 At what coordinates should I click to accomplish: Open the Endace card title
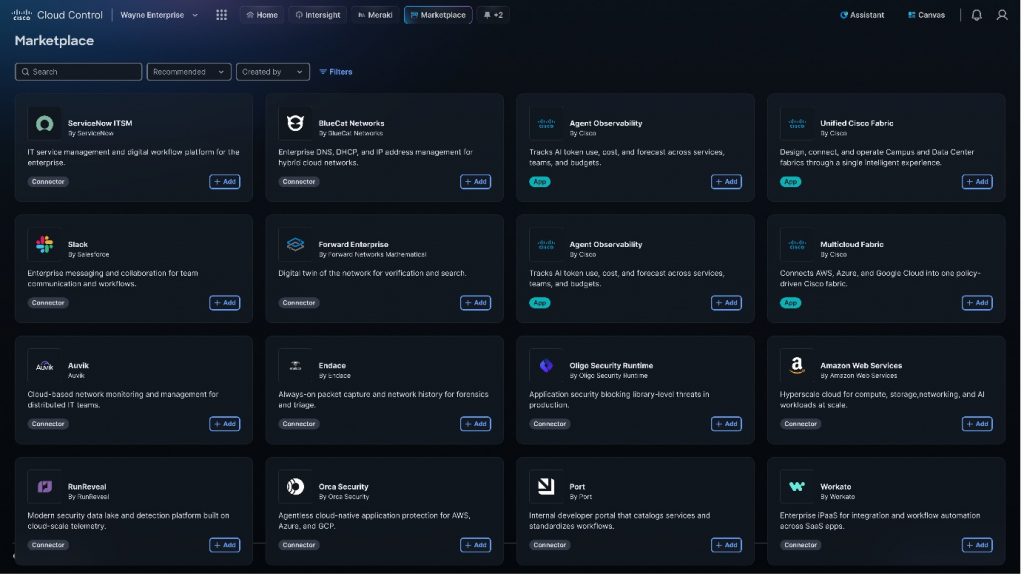click(333, 366)
